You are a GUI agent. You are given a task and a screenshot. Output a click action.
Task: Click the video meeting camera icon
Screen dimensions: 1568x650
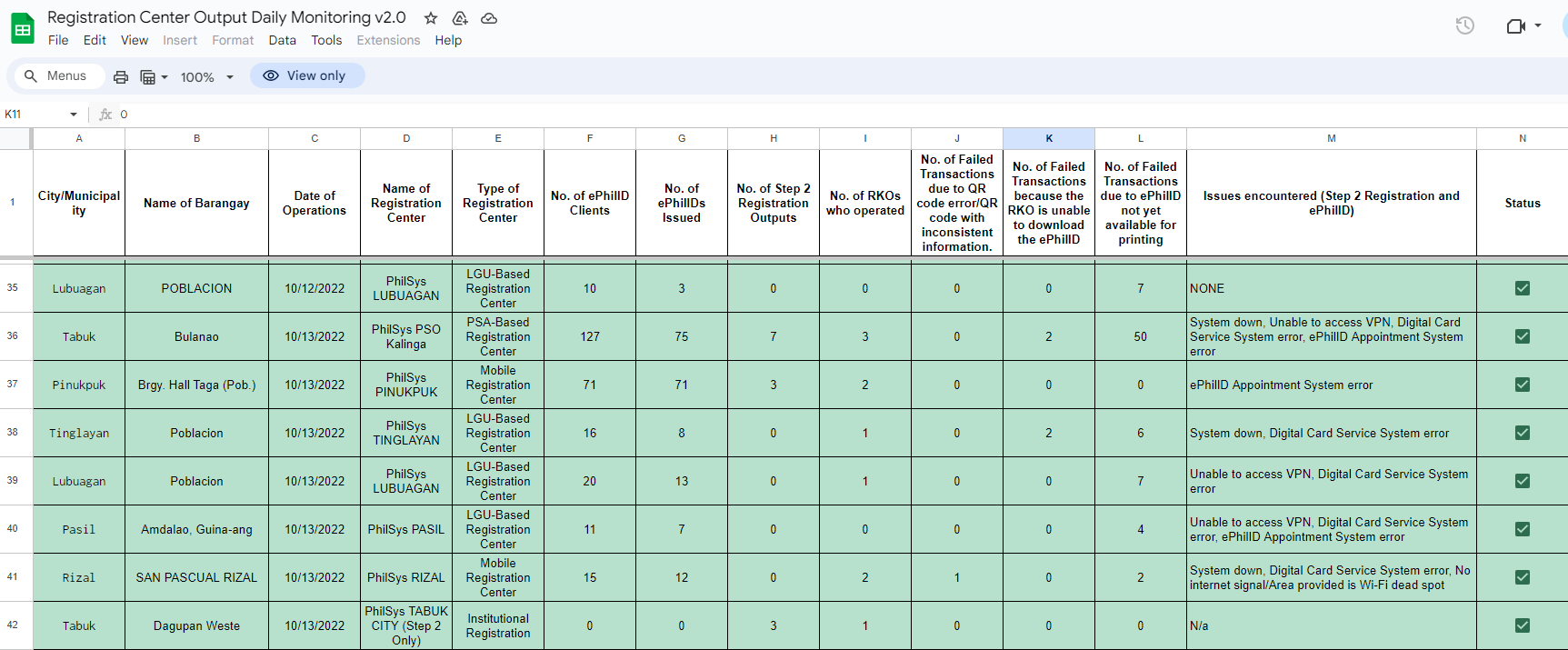click(x=1515, y=25)
